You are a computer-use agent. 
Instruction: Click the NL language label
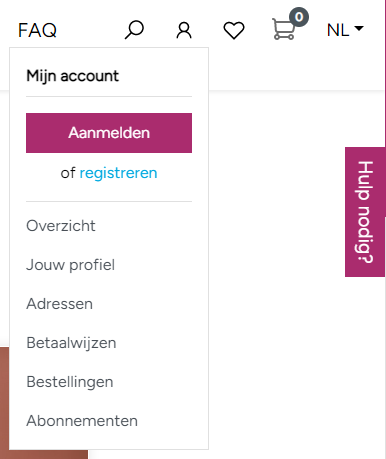[x=338, y=30]
